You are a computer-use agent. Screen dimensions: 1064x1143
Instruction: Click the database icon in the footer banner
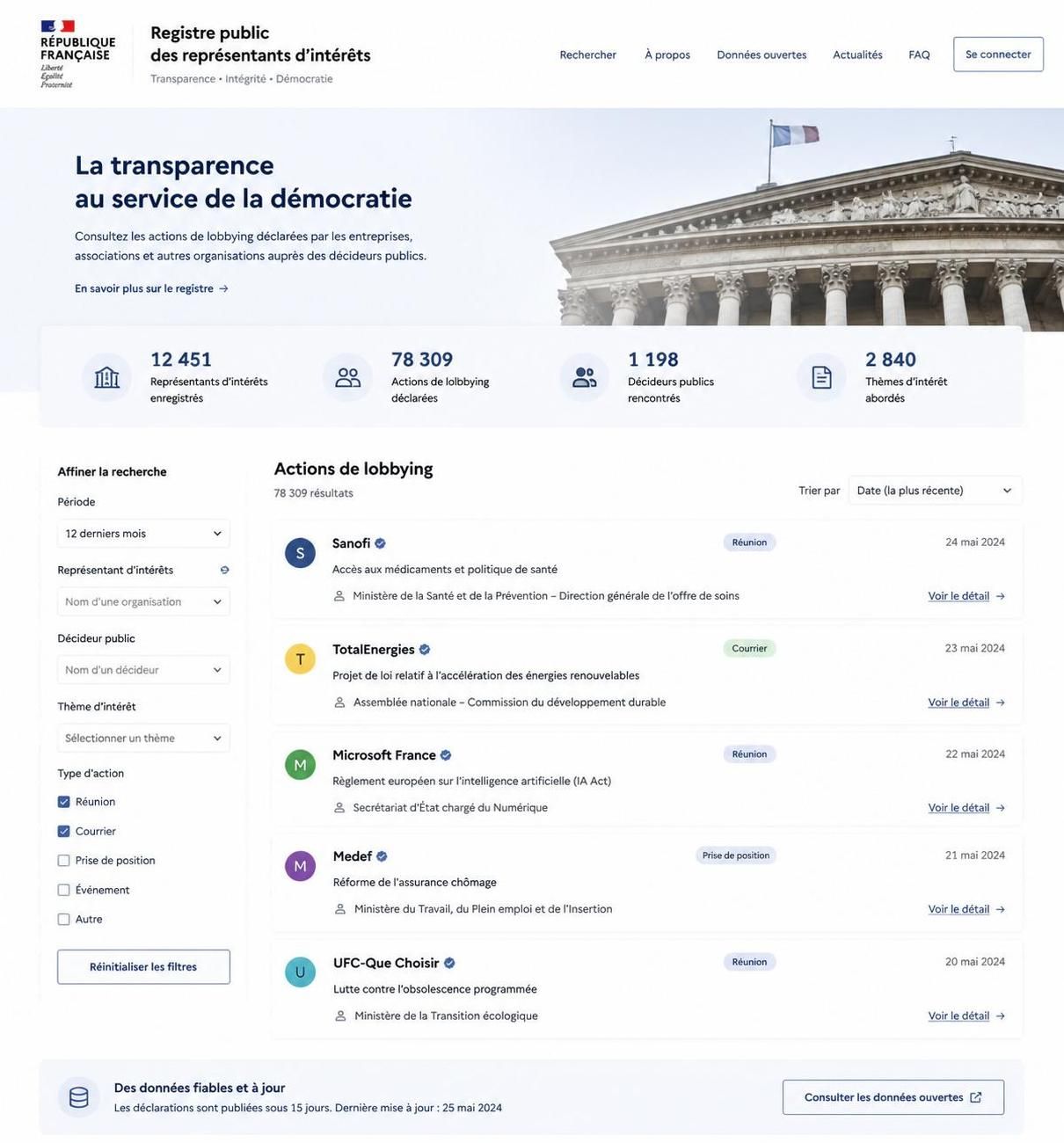79,1097
